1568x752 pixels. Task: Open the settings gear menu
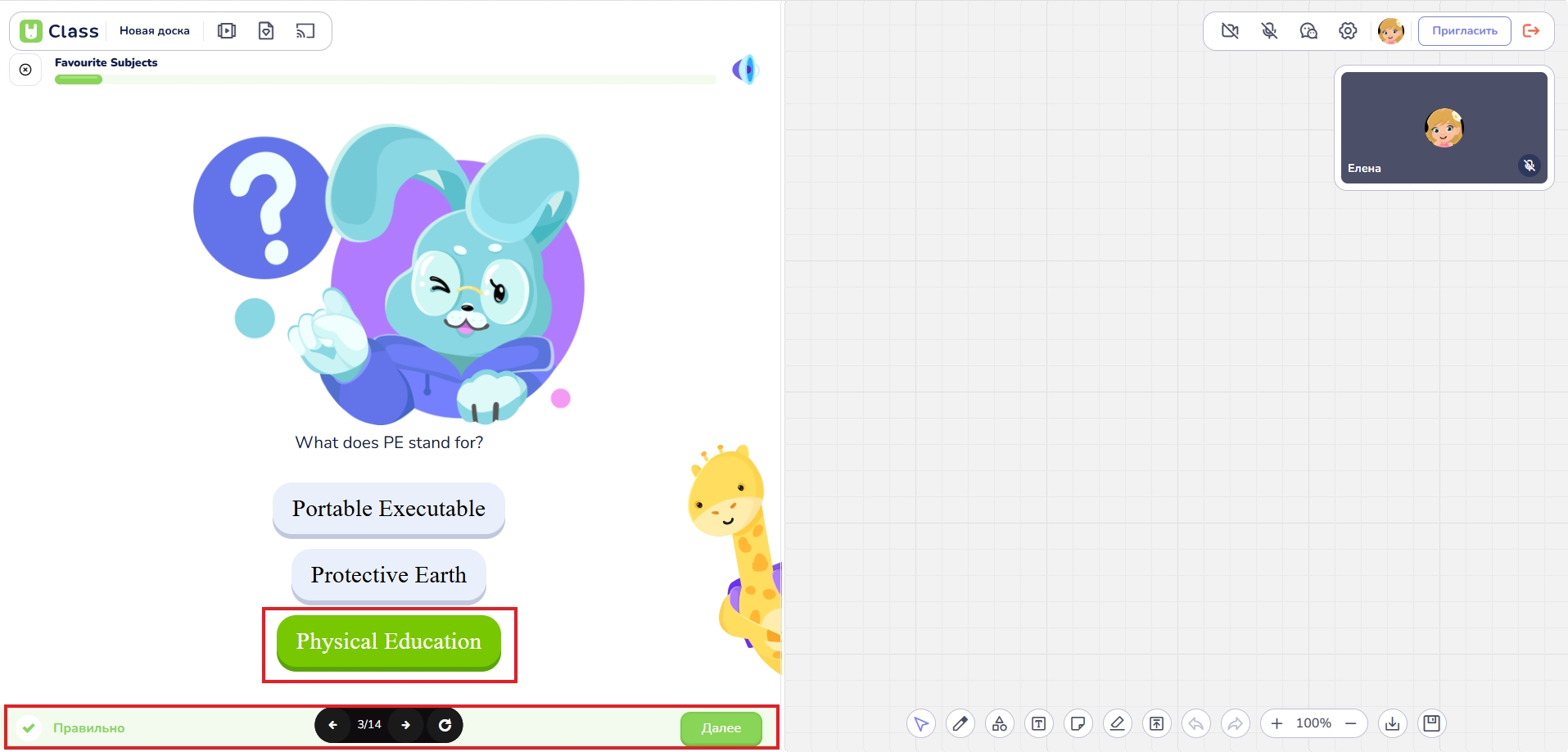[x=1347, y=31]
